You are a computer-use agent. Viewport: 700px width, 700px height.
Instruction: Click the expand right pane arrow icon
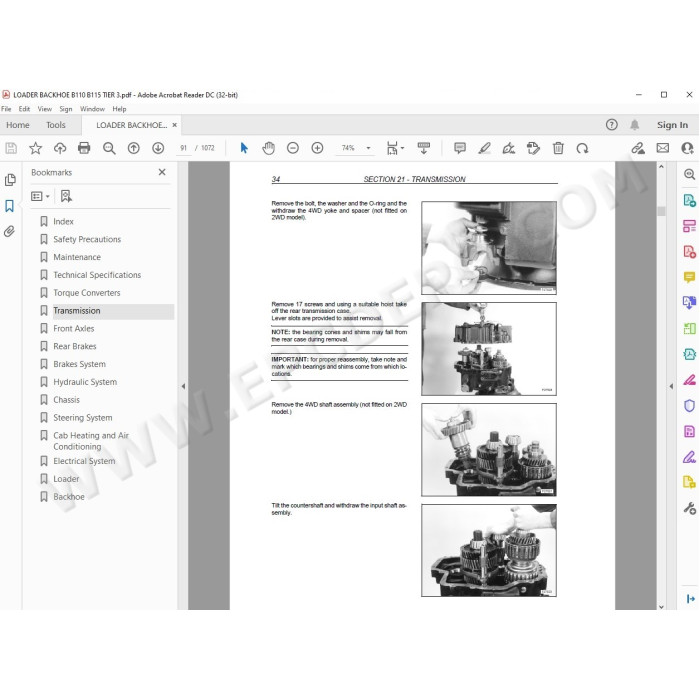691,599
